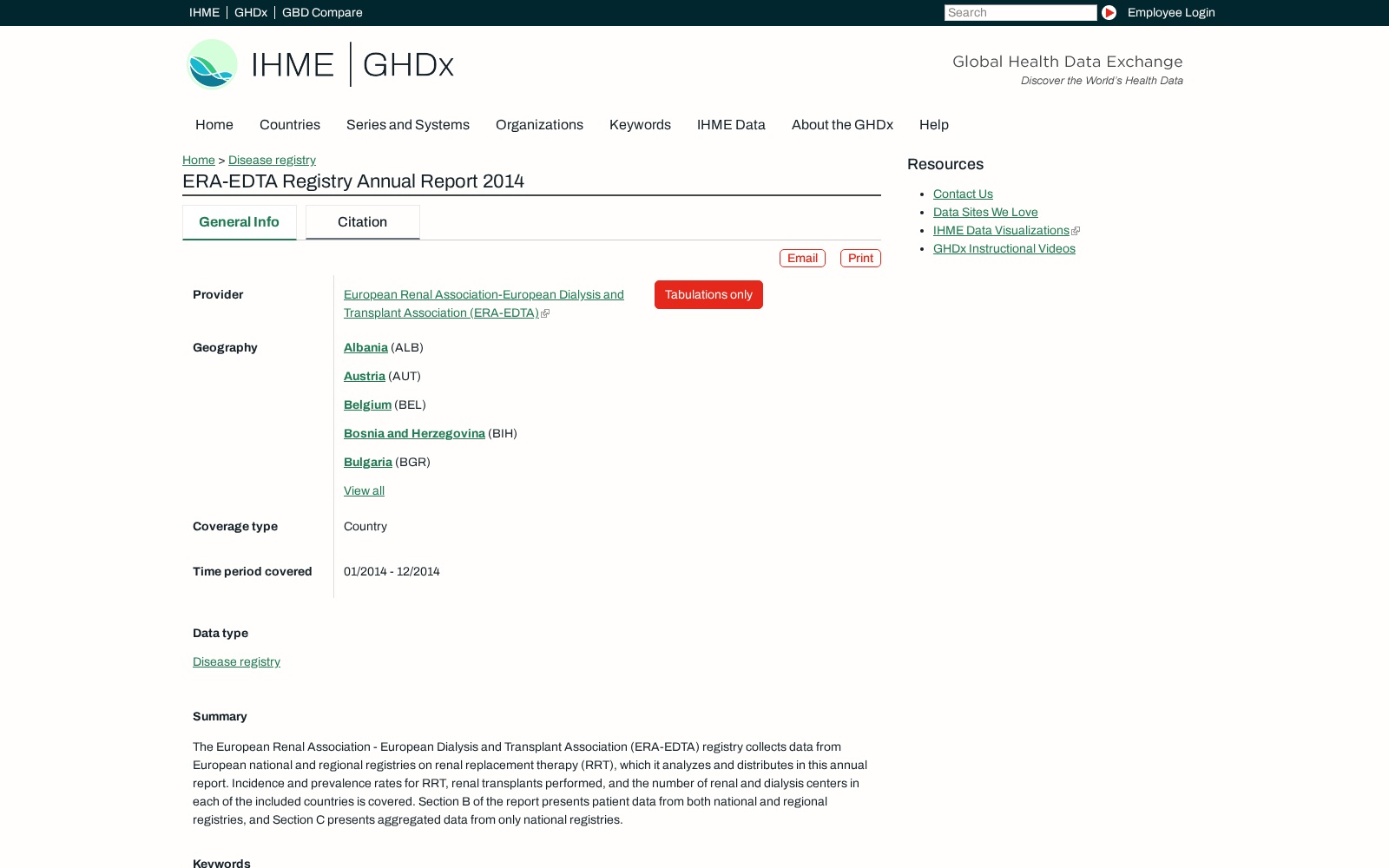Open GHDx Instructional Videos link

[x=1004, y=249]
